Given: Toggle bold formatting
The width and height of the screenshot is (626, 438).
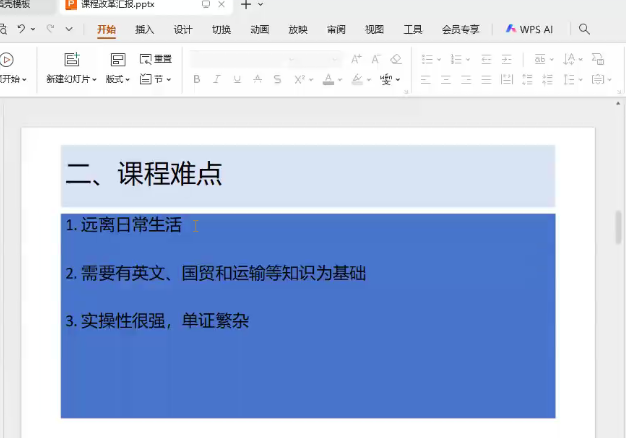Looking at the screenshot, I should pos(197,79).
